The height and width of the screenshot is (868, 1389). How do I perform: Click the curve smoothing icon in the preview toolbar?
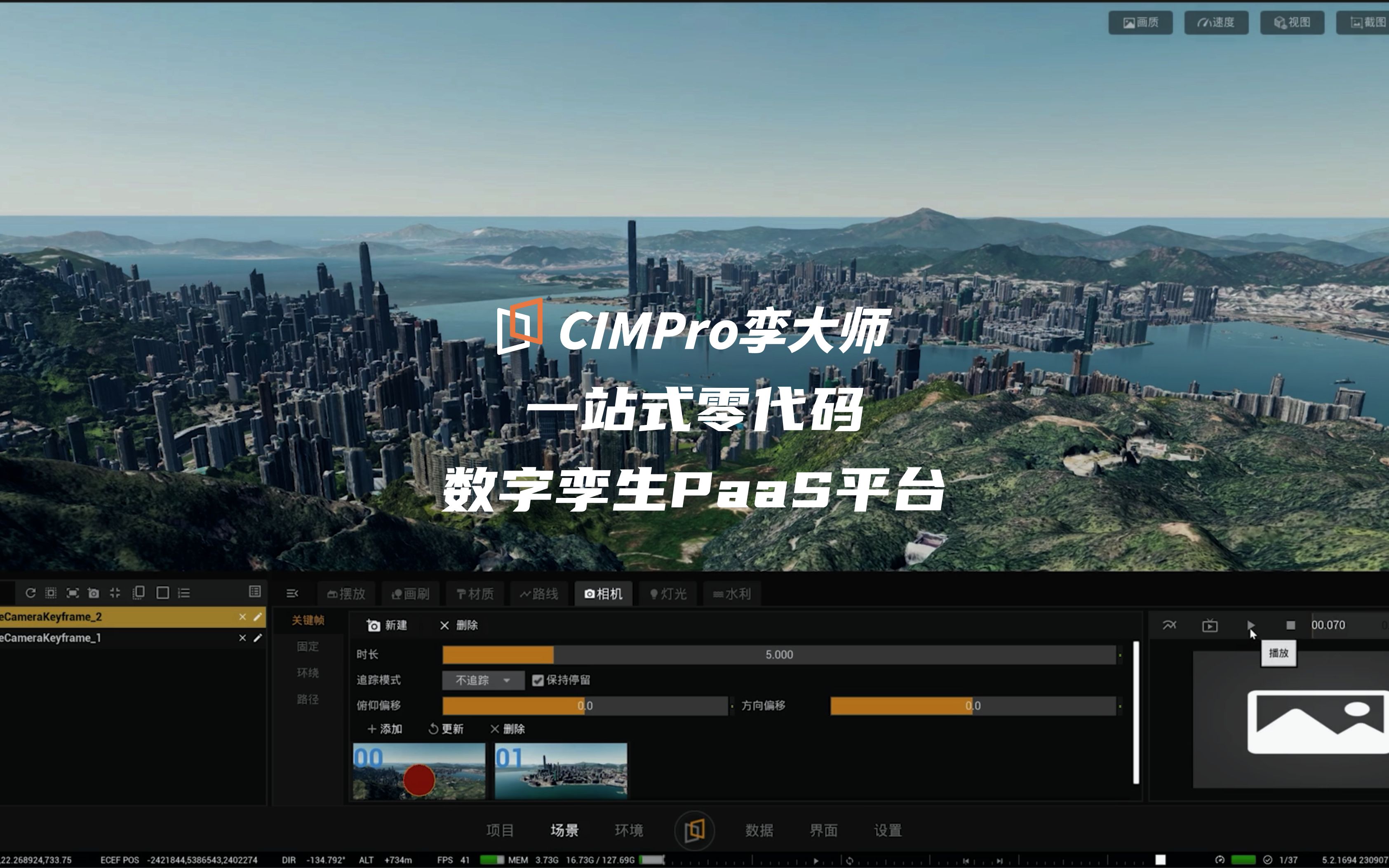click(1170, 626)
